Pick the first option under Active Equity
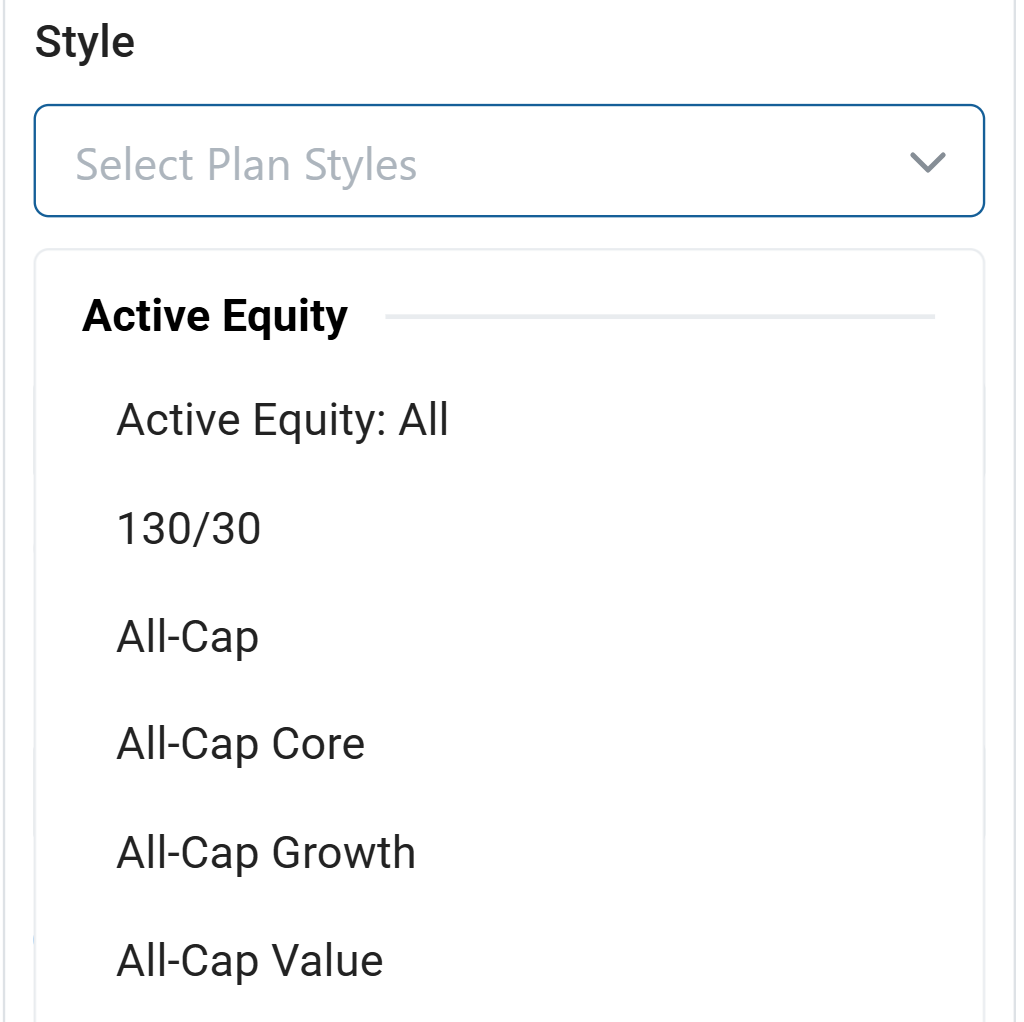Screen dimensions: 1024x1022 point(282,420)
